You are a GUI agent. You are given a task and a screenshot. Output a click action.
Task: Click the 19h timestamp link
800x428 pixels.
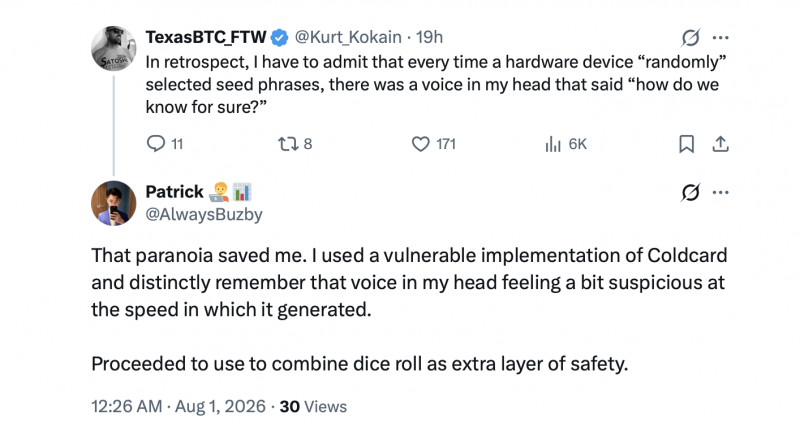(429, 37)
